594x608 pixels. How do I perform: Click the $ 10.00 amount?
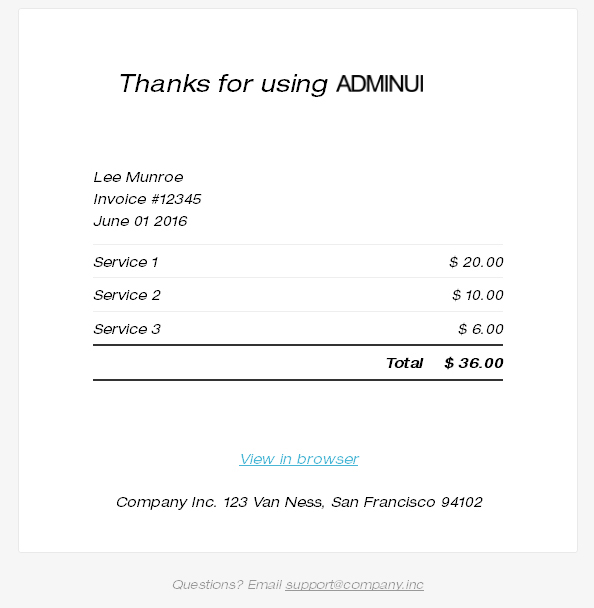[478, 295]
